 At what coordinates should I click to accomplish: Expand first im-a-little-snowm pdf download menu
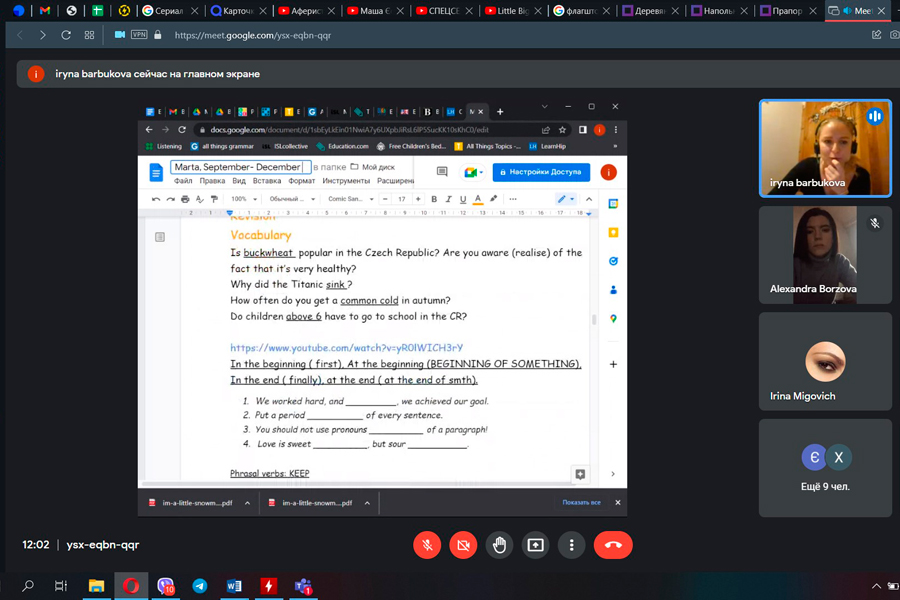pyautogui.click(x=247, y=503)
